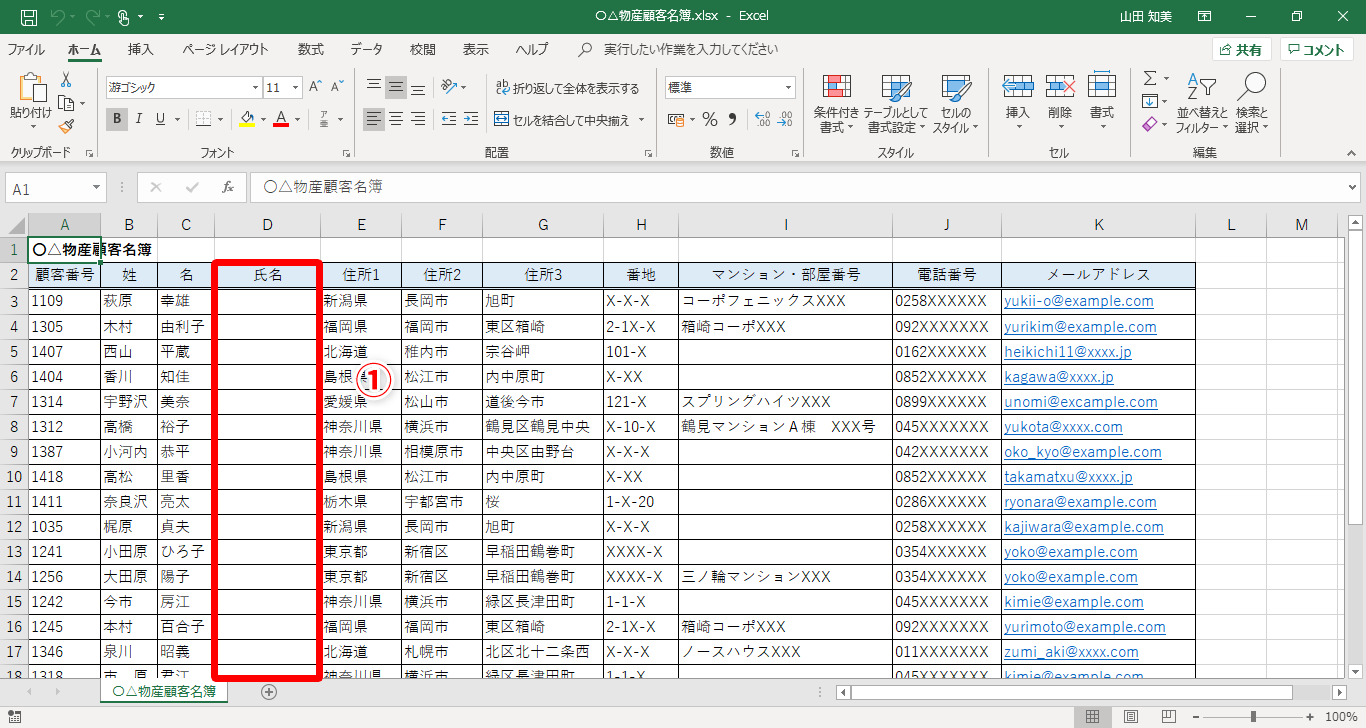1366x728 pixels.
Task: Open the ファイル tab
Action: [x=26, y=49]
